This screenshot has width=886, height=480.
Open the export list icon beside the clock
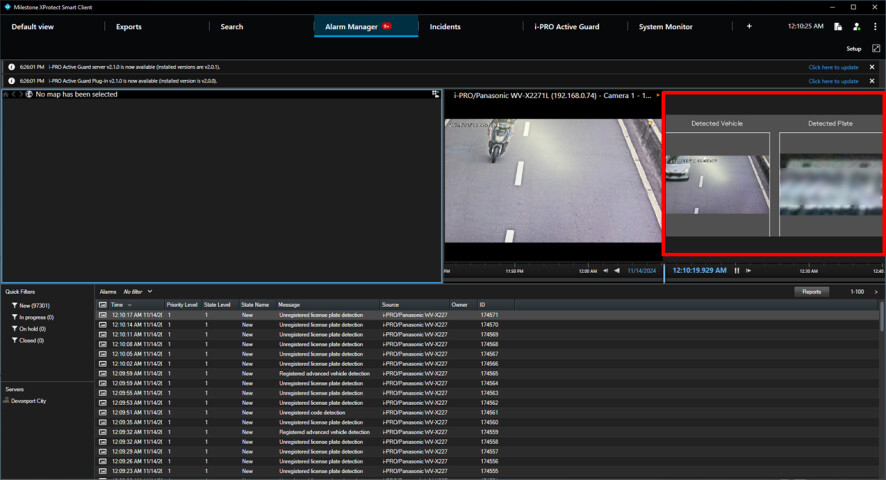pyautogui.click(x=838, y=27)
